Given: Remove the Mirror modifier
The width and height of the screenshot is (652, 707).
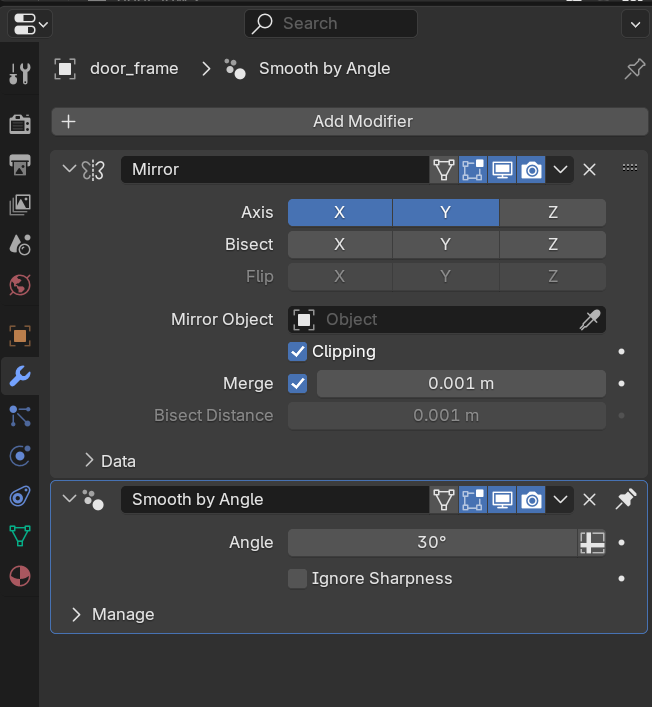Looking at the screenshot, I should pyautogui.click(x=589, y=170).
